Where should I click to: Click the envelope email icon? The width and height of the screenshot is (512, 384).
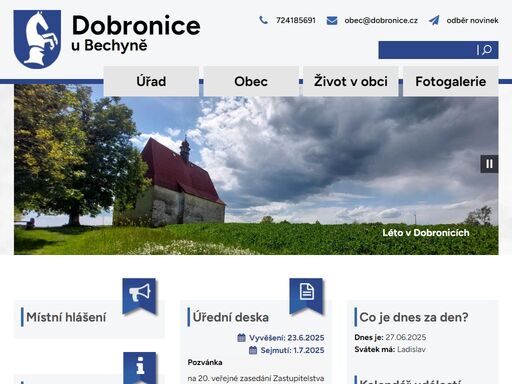tap(332, 20)
